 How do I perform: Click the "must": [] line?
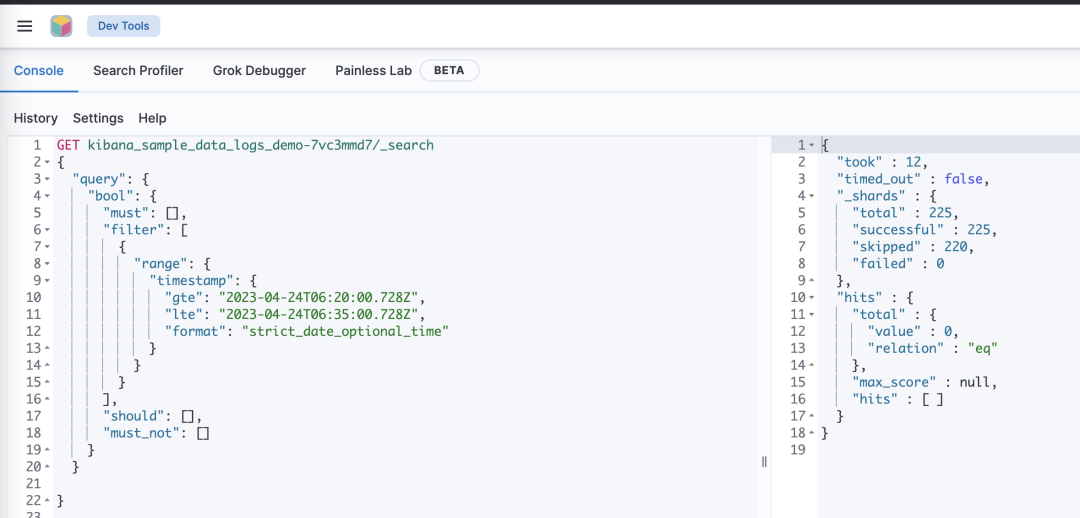click(x=145, y=213)
